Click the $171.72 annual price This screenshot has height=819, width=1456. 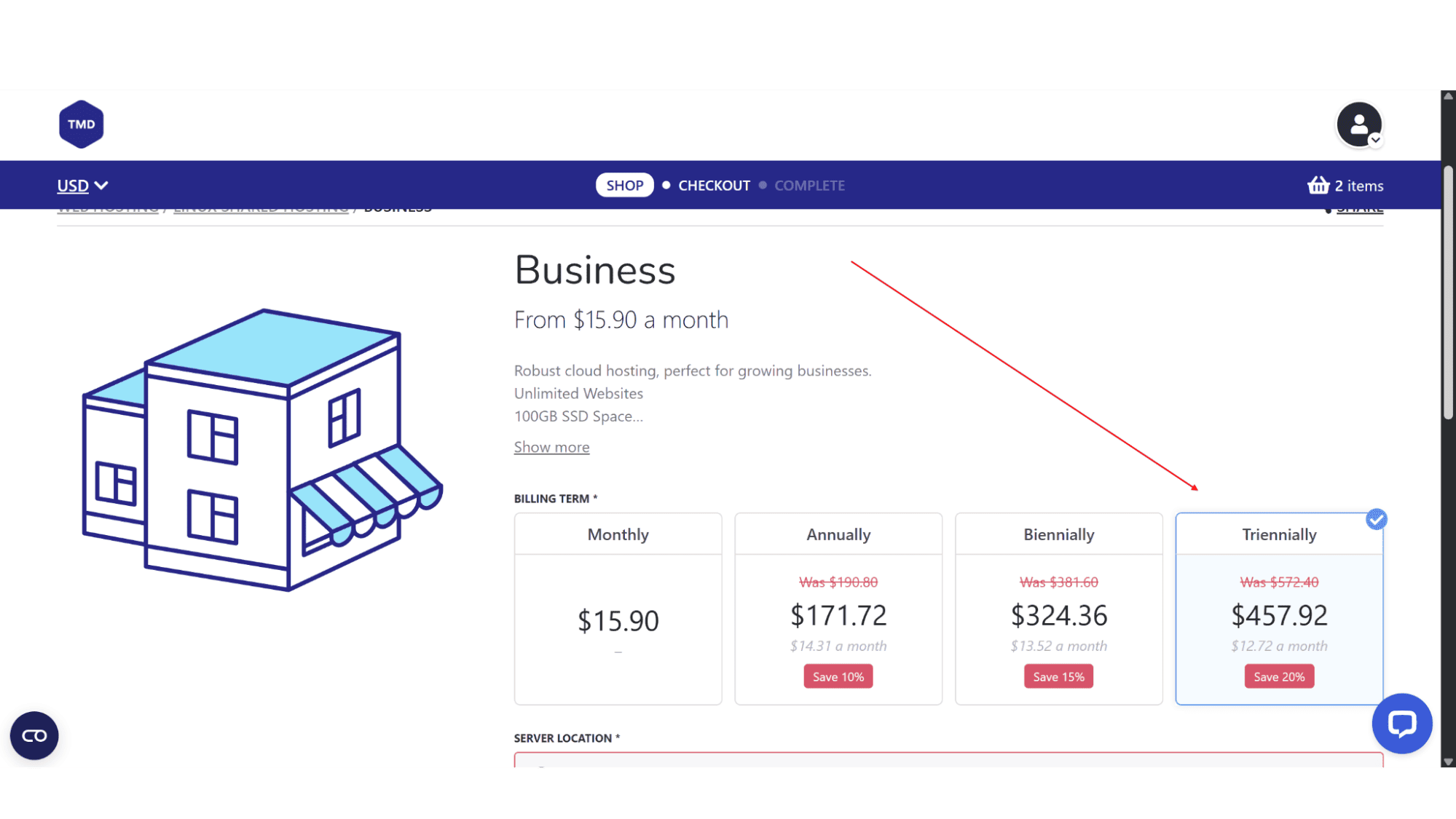point(838,615)
